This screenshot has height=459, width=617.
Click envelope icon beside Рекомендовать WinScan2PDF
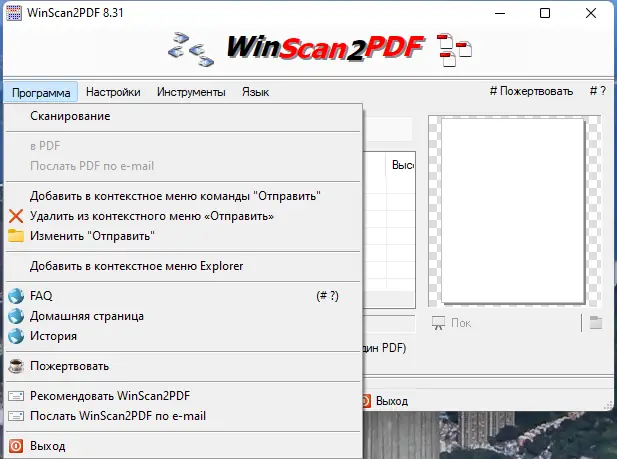point(16,396)
